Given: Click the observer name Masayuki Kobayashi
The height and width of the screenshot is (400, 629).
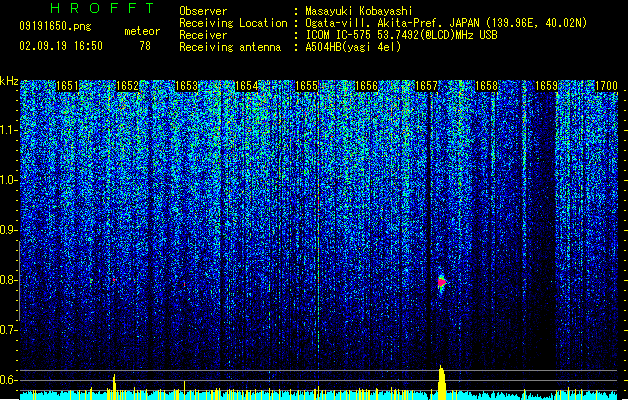Looking at the screenshot, I should [x=359, y=11].
